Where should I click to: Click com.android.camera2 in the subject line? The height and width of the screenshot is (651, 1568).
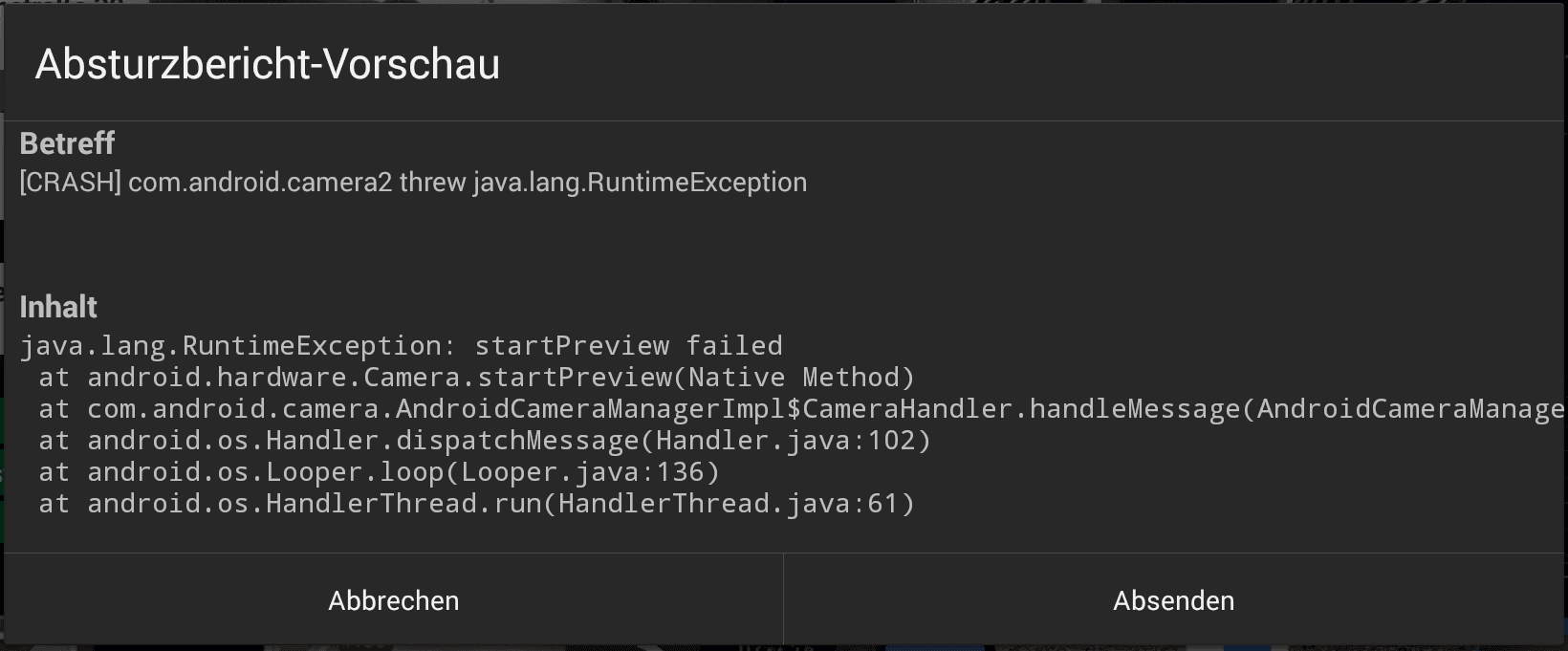(260, 183)
